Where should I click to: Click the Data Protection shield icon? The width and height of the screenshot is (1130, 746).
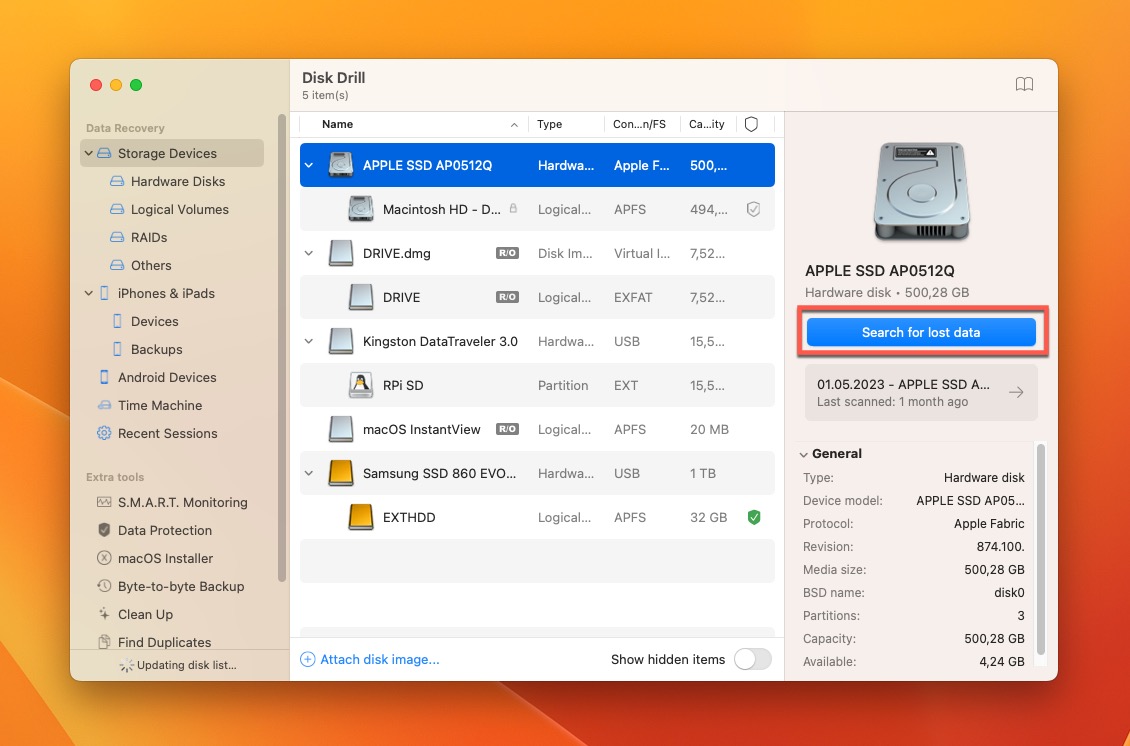[x=104, y=530]
